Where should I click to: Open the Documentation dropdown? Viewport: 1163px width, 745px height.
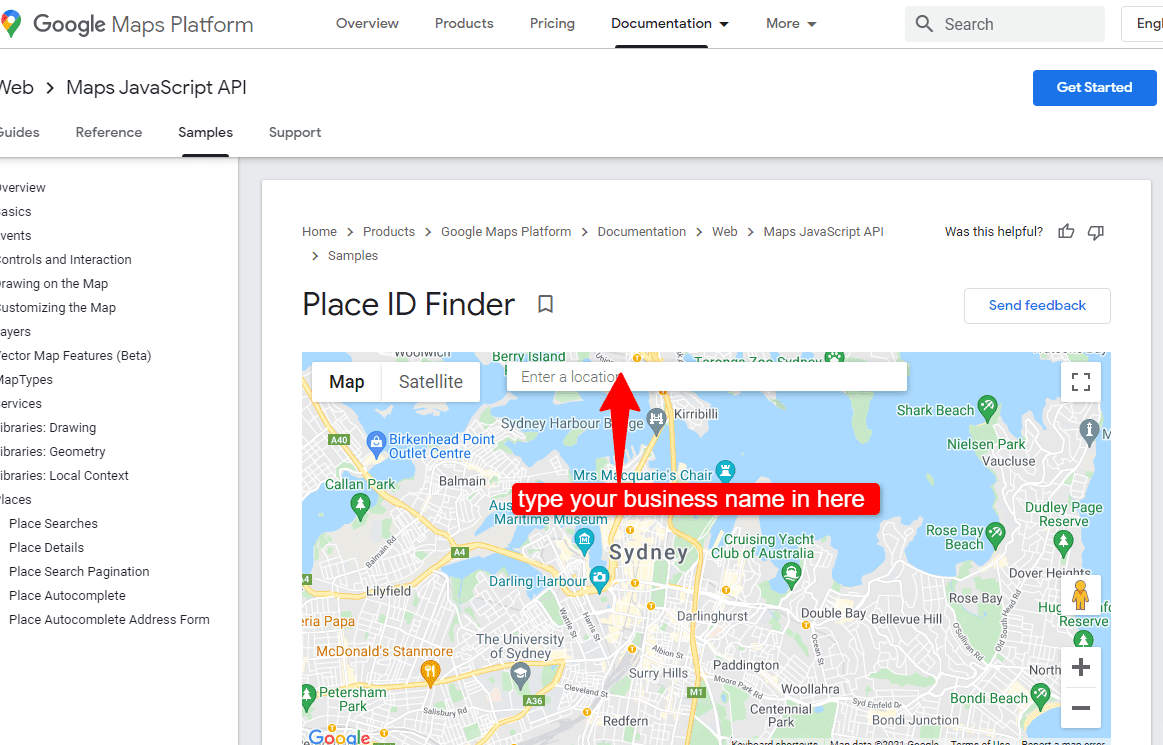click(x=670, y=24)
